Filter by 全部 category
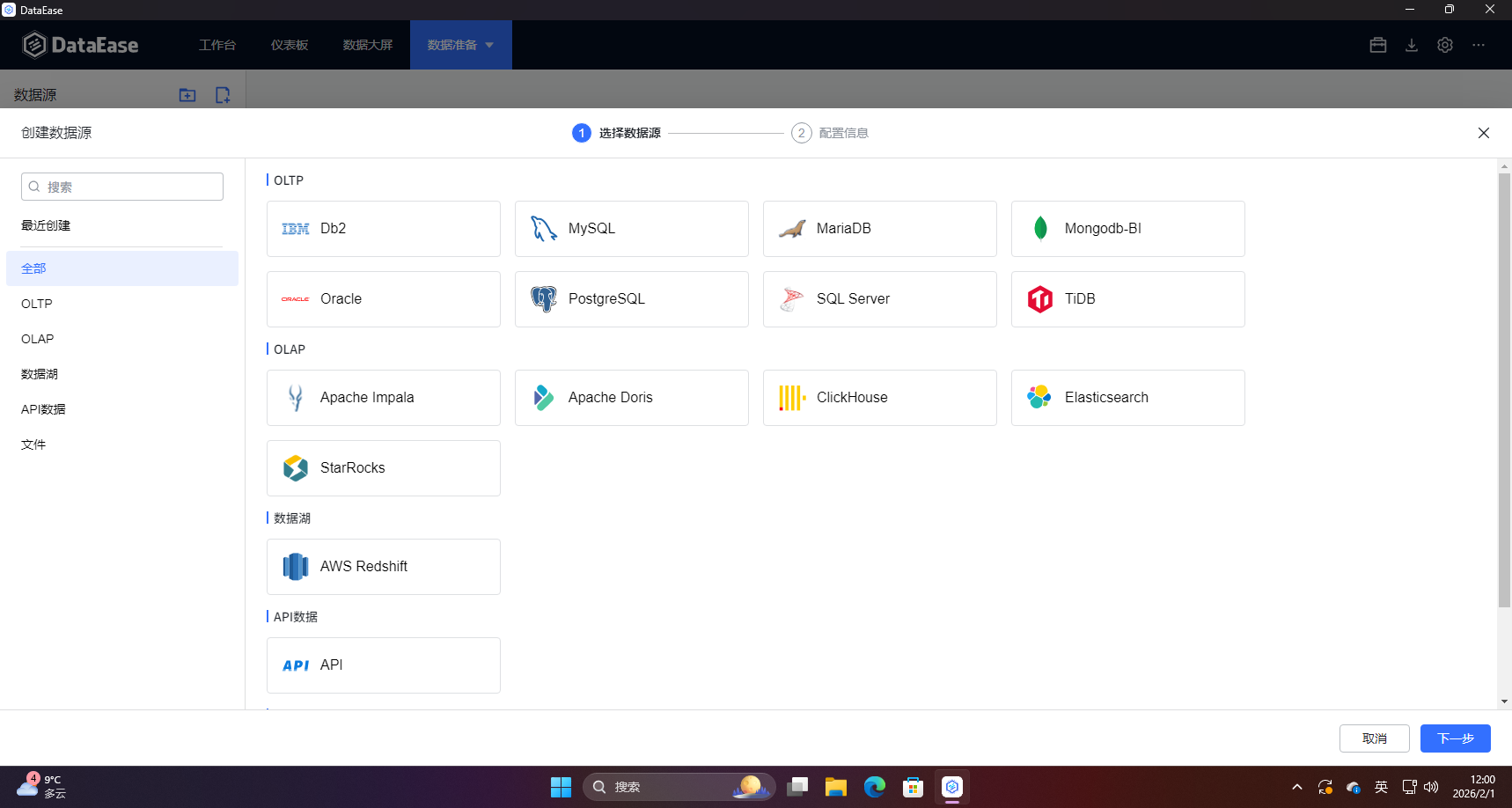Viewport: 1512px width, 808px height. tap(122, 268)
